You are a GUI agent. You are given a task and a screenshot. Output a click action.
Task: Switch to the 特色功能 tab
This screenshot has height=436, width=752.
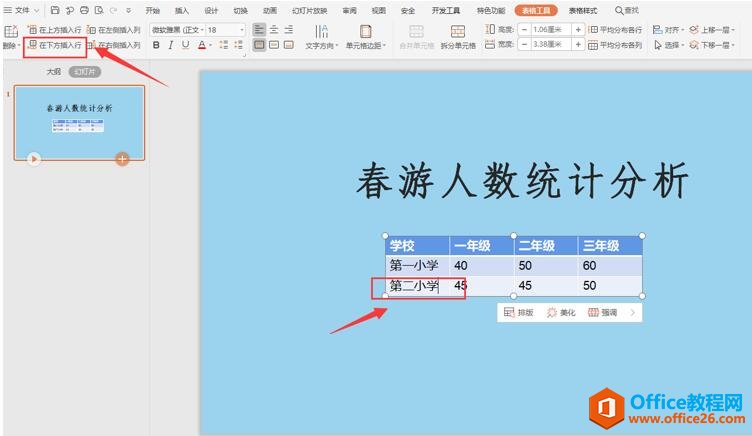click(491, 10)
